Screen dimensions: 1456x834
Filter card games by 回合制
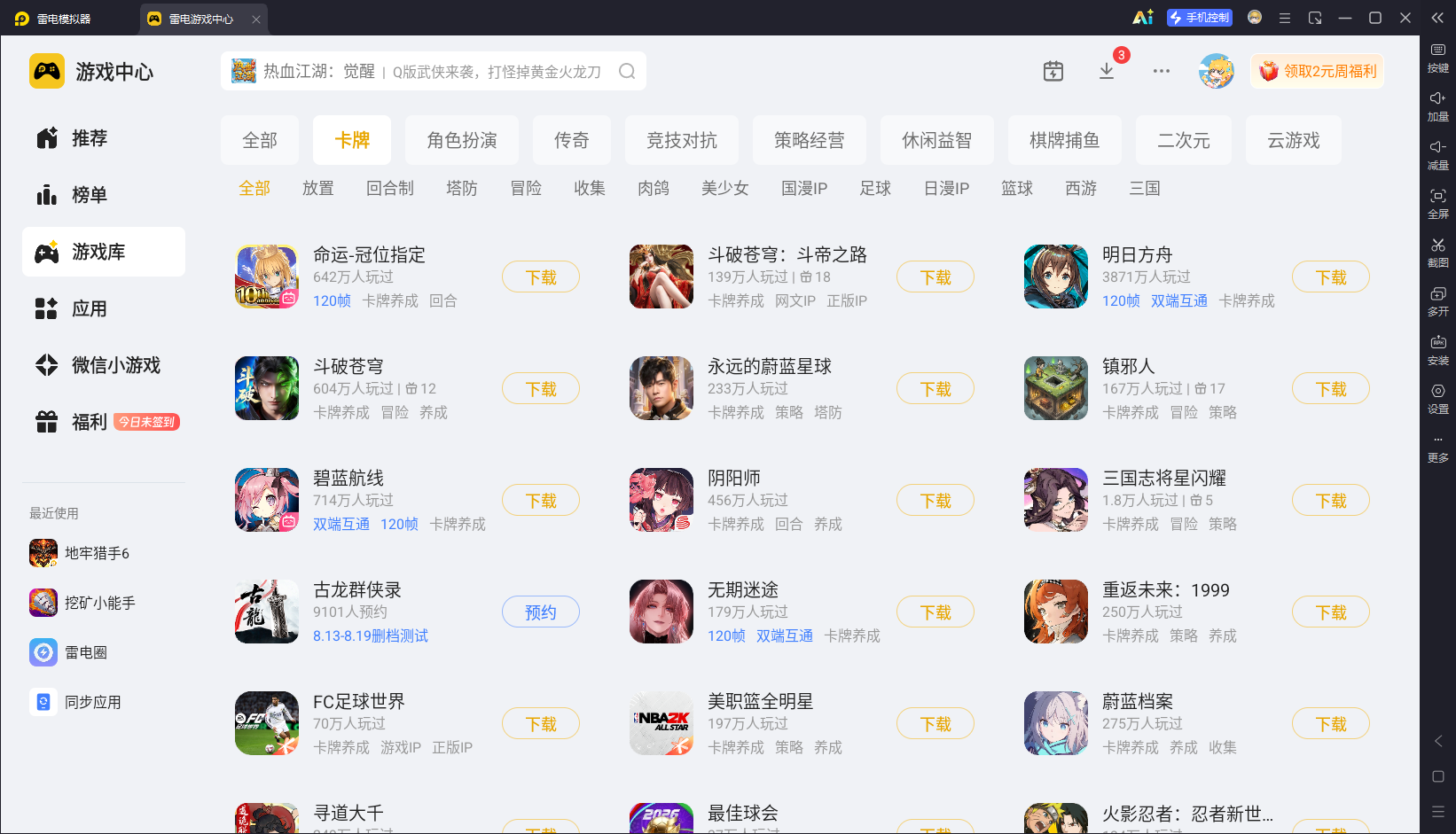tap(390, 188)
